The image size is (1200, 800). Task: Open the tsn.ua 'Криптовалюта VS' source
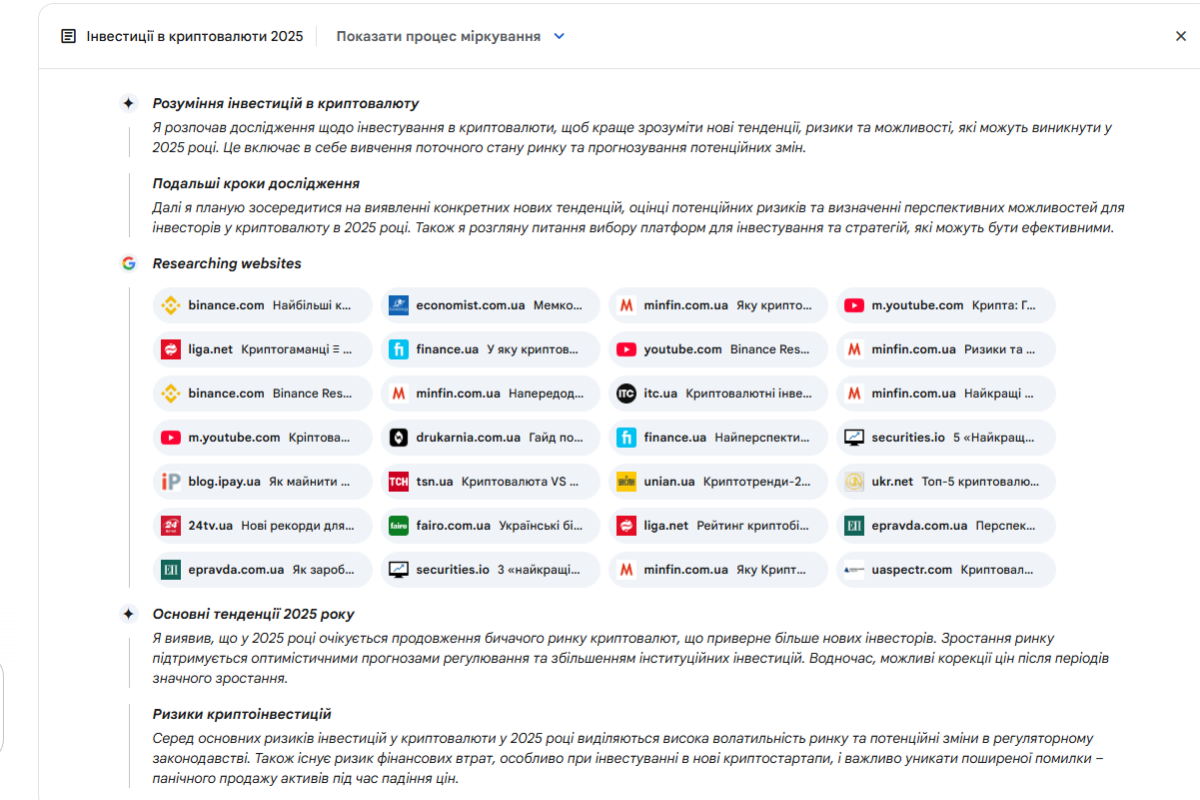tap(490, 482)
